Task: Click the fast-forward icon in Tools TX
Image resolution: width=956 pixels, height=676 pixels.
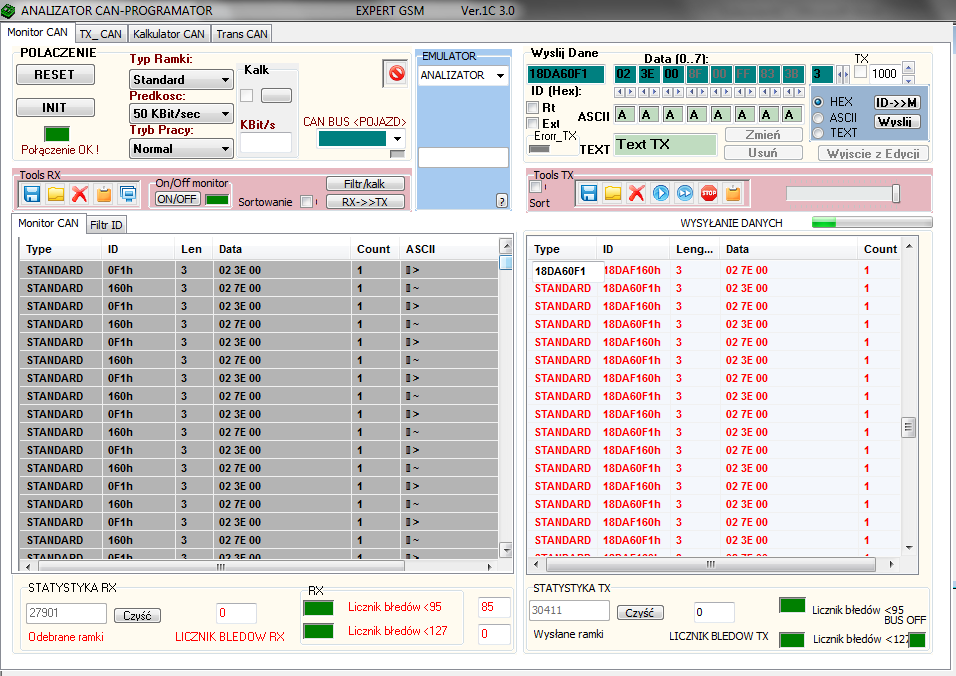Action: pyautogui.click(x=685, y=193)
